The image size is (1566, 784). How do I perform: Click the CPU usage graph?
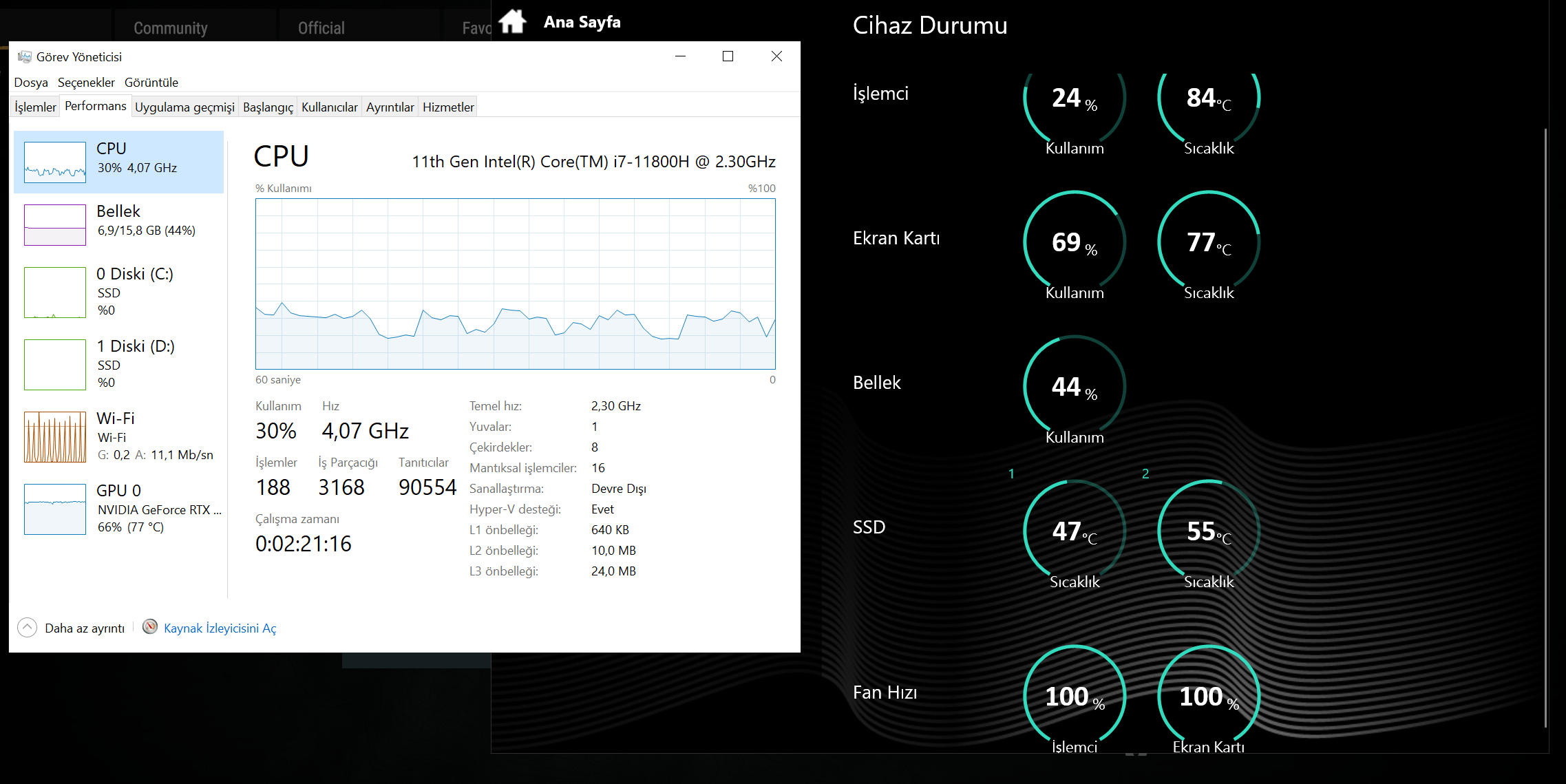(515, 284)
